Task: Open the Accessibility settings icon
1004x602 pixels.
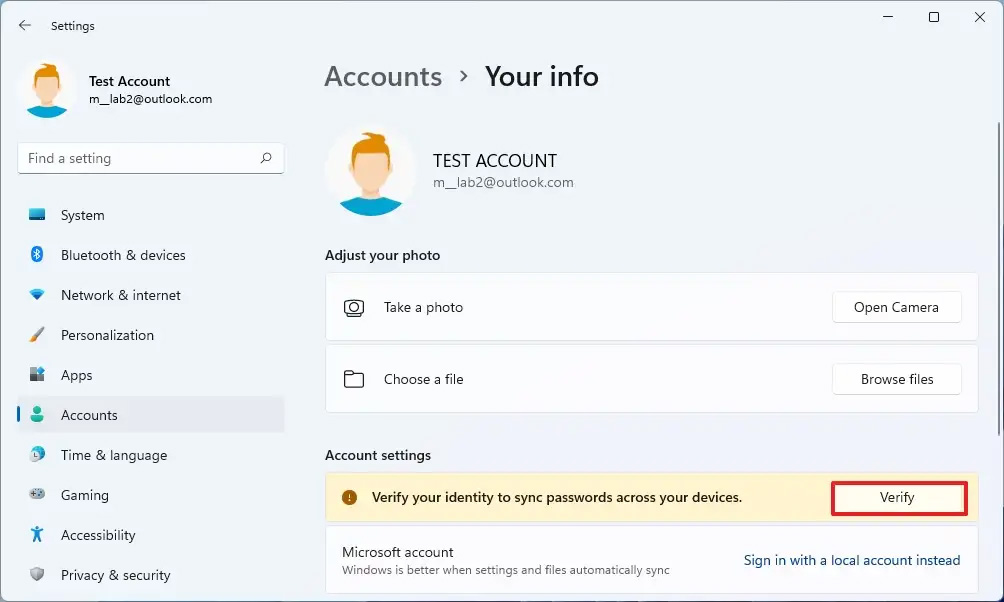Action: (x=35, y=535)
